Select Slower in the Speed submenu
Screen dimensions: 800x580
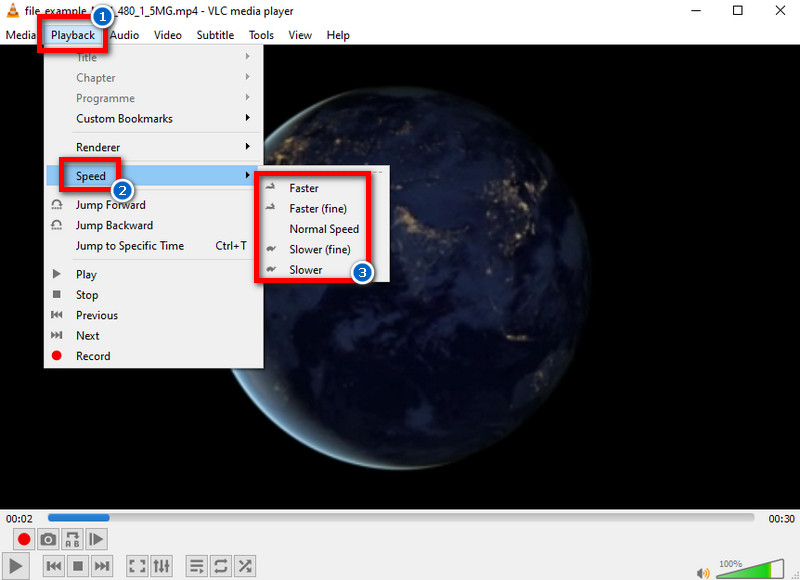tap(323, 269)
